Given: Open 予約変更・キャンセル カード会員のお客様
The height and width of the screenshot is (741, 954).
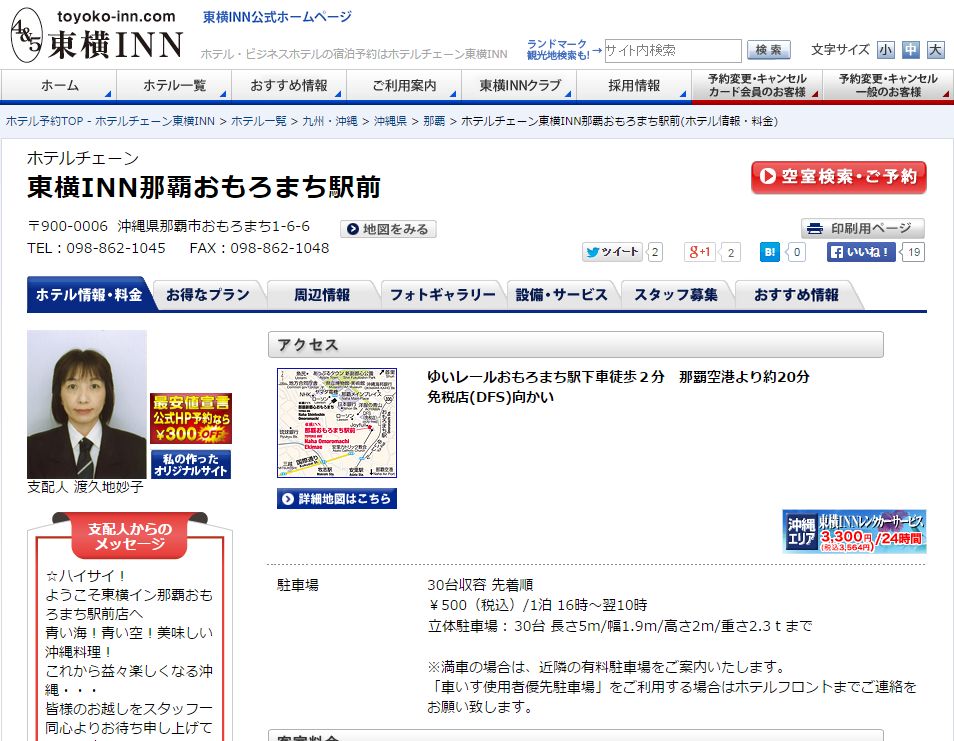Looking at the screenshot, I should click(757, 85).
